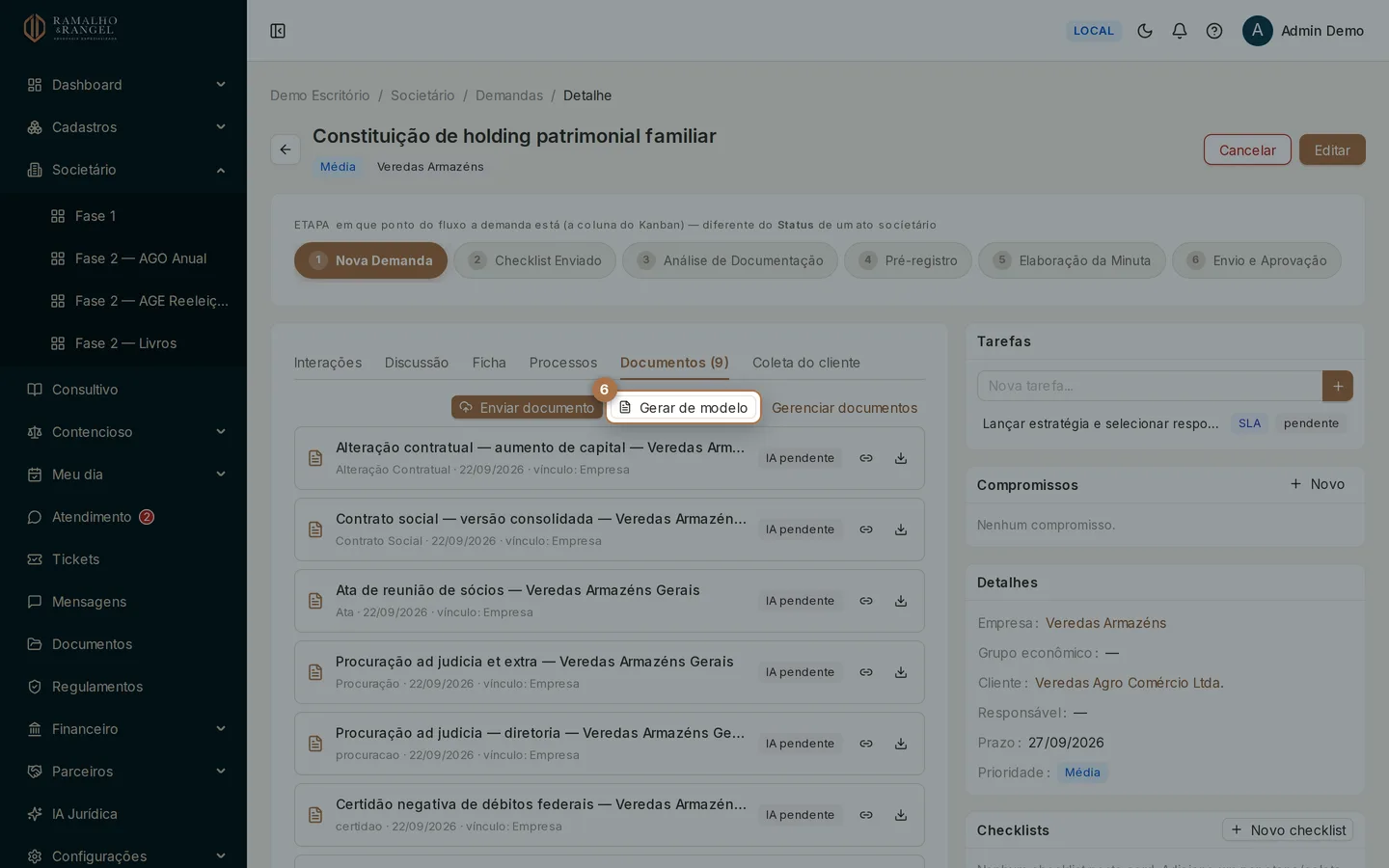Copy link for Contrato social document
This screenshot has width=1389, height=868.
click(x=866, y=529)
